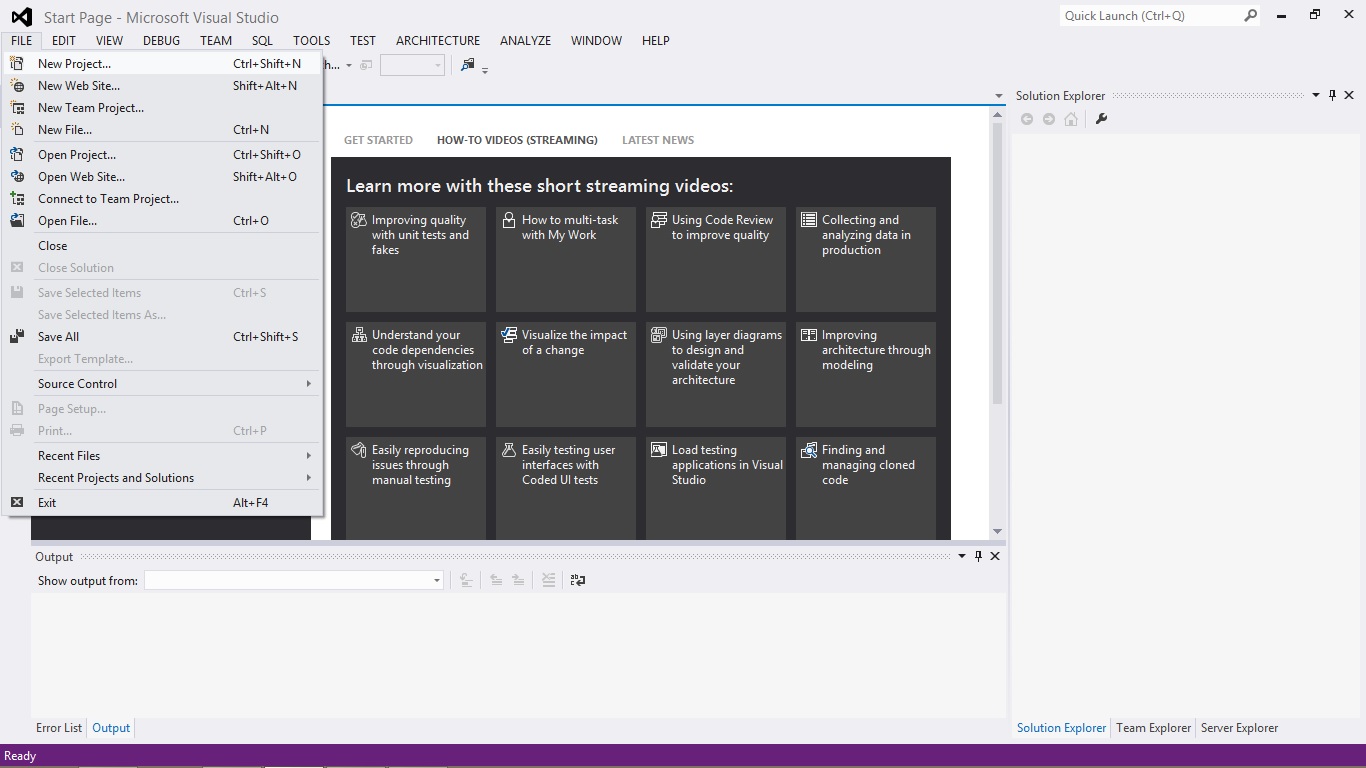Switch to GET STARTED tab

(378, 140)
